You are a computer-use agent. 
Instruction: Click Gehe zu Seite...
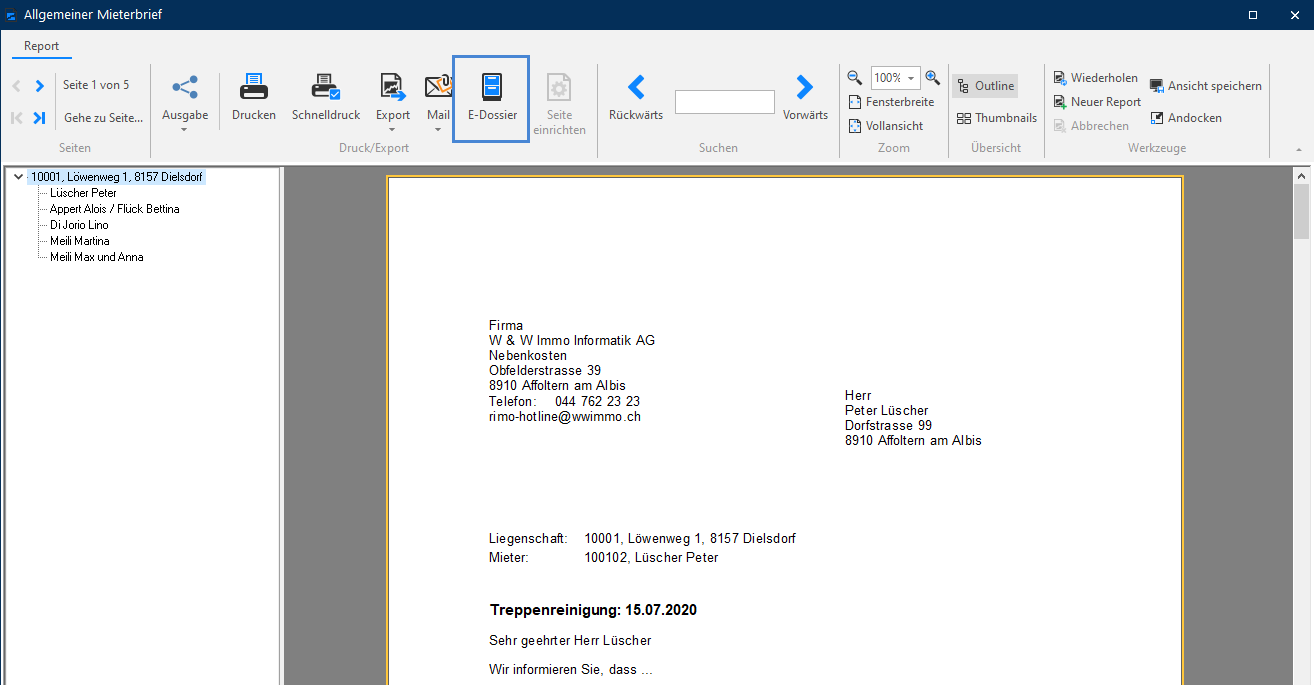[103, 118]
